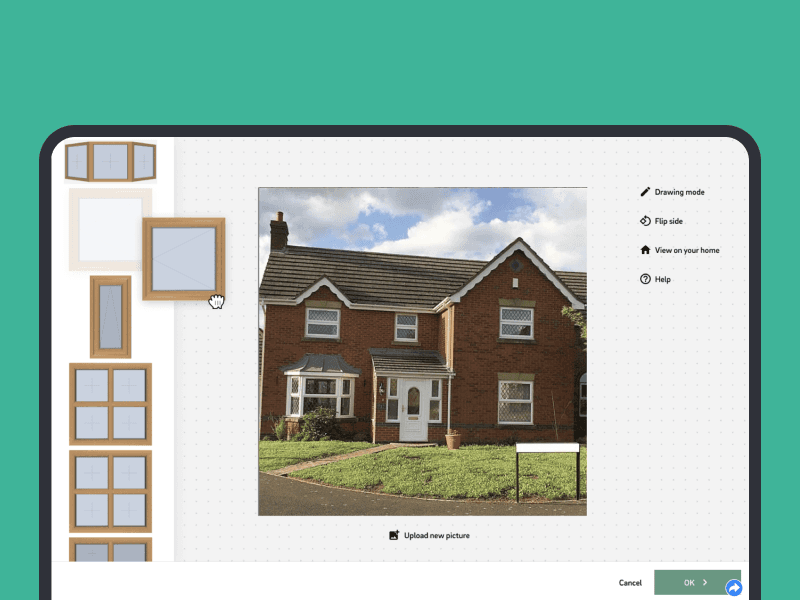
Task: Click the blue share arrow icon
Action: click(x=734, y=586)
